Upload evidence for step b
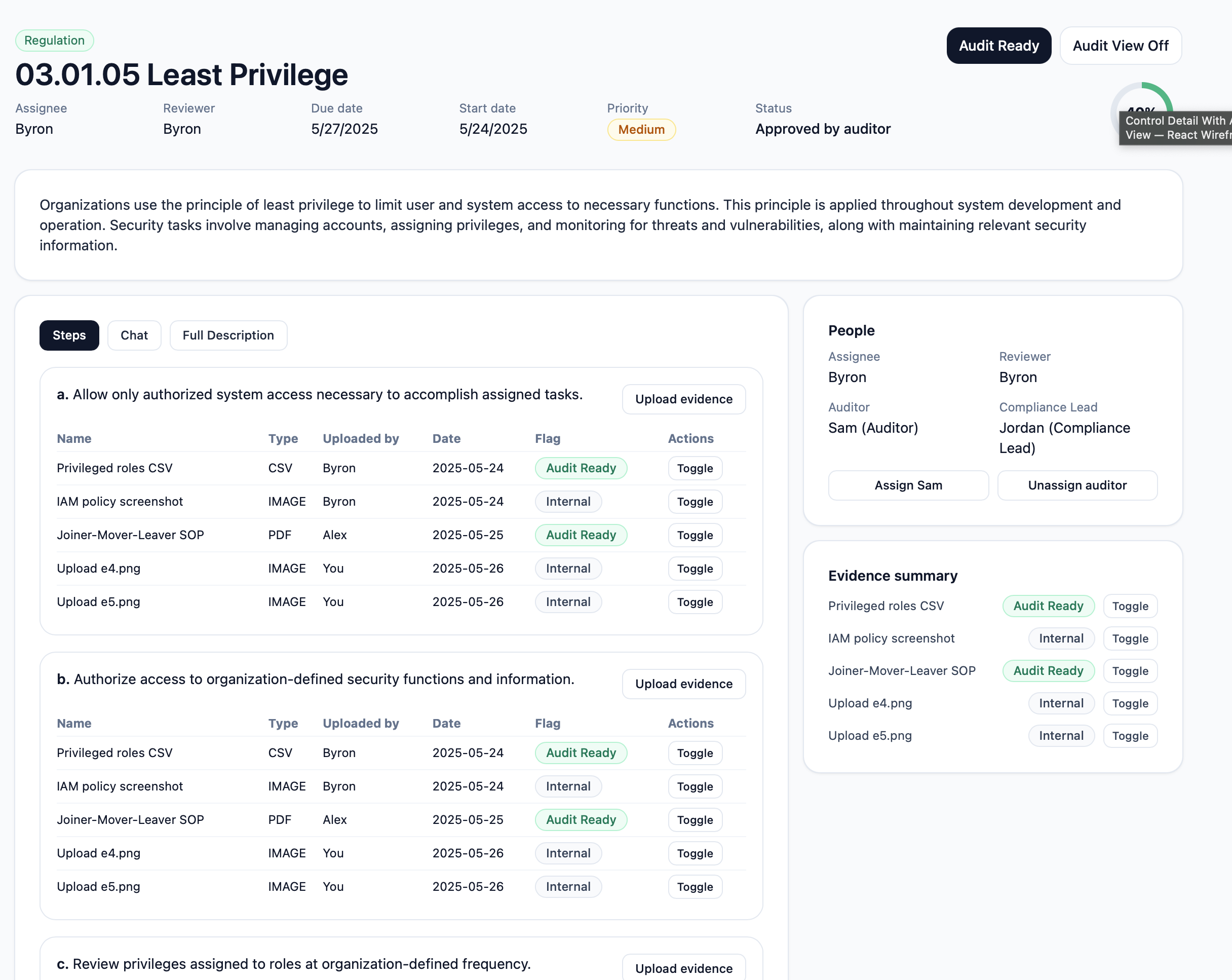Viewport: 1232px width, 980px height. (x=683, y=684)
